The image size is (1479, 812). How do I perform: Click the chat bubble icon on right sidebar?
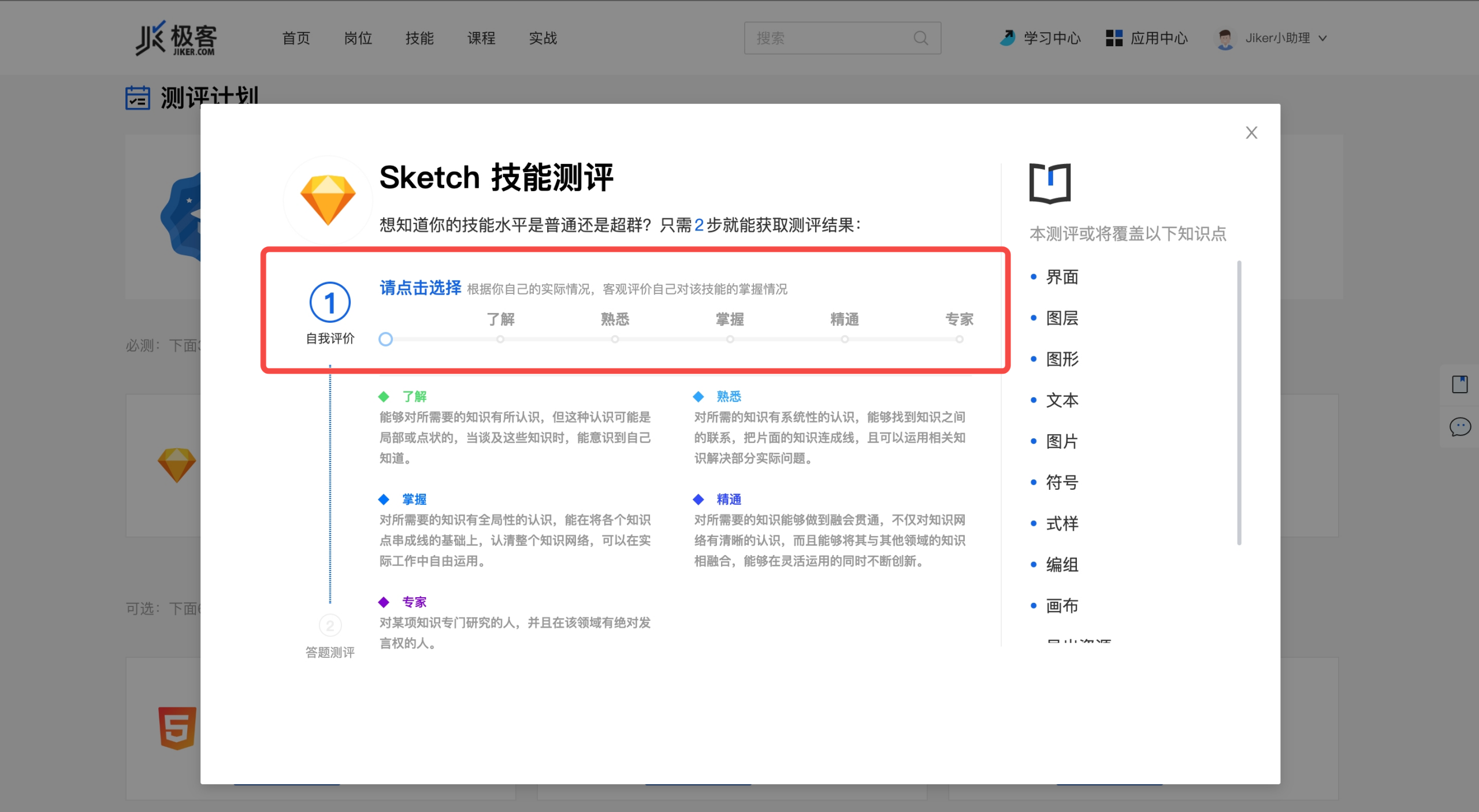(1460, 427)
